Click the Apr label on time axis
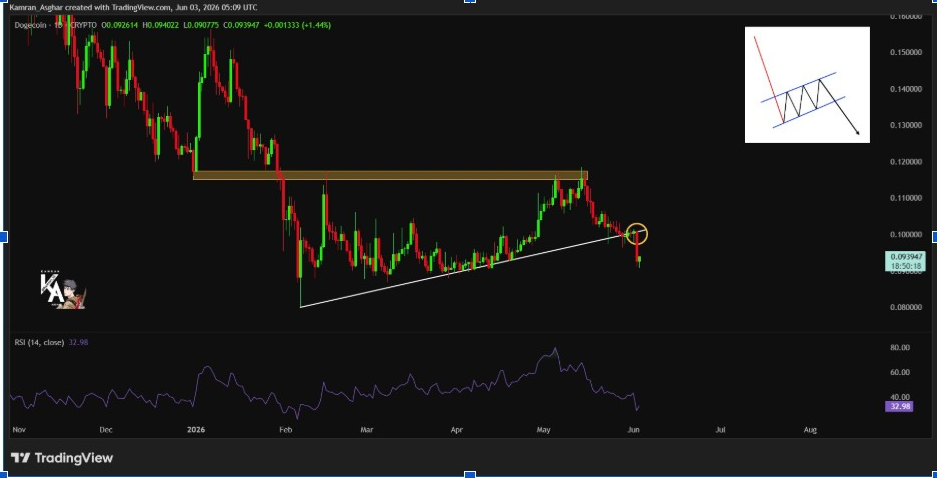937x478 pixels. coord(457,430)
